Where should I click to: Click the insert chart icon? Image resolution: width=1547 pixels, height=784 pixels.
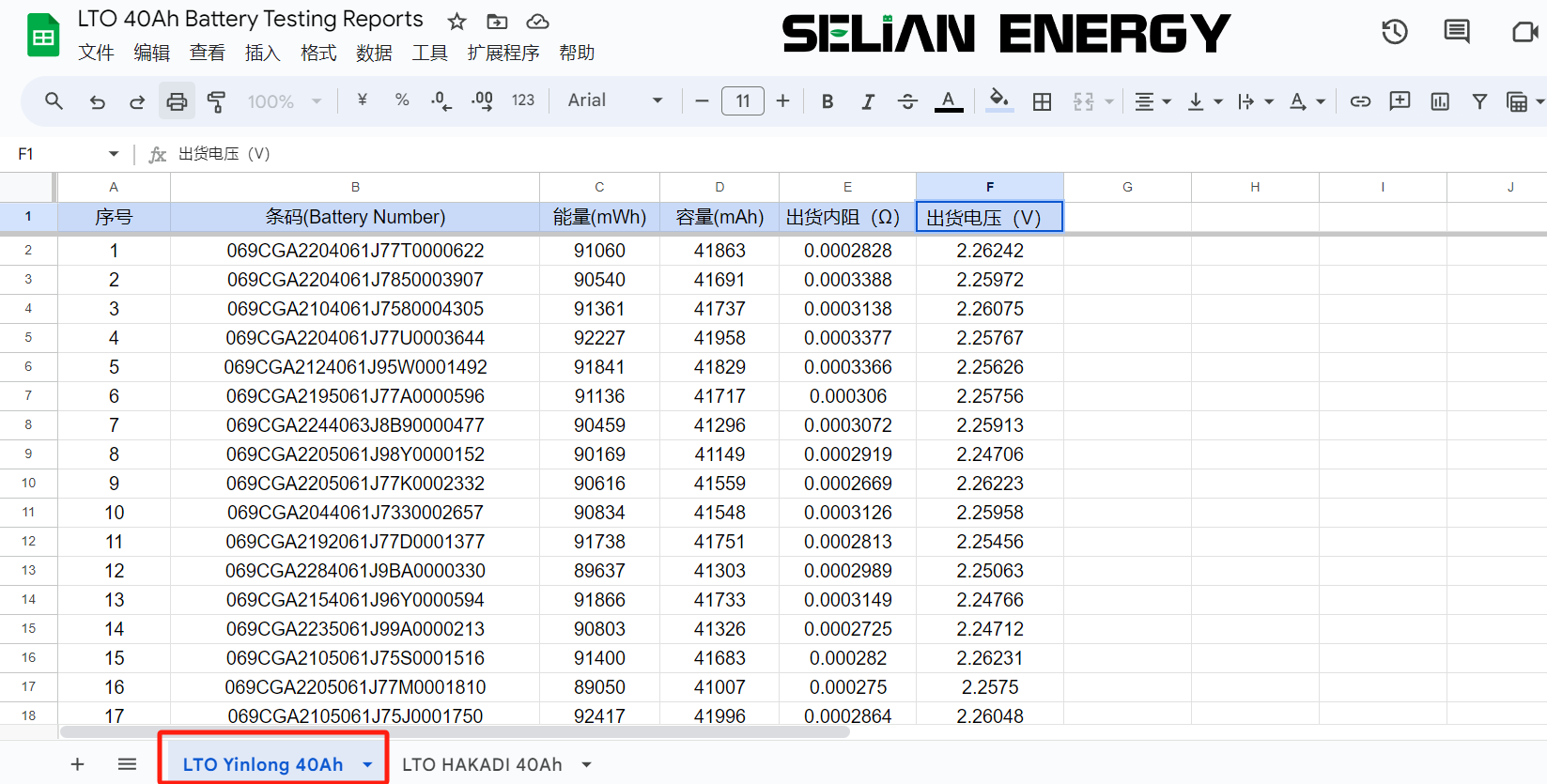(1439, 101)
